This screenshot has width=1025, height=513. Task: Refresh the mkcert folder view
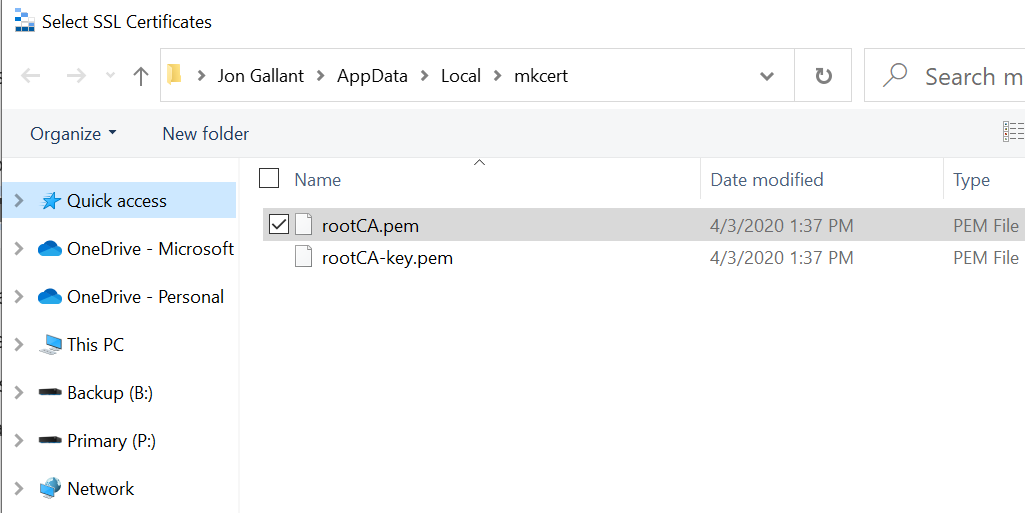824,76
